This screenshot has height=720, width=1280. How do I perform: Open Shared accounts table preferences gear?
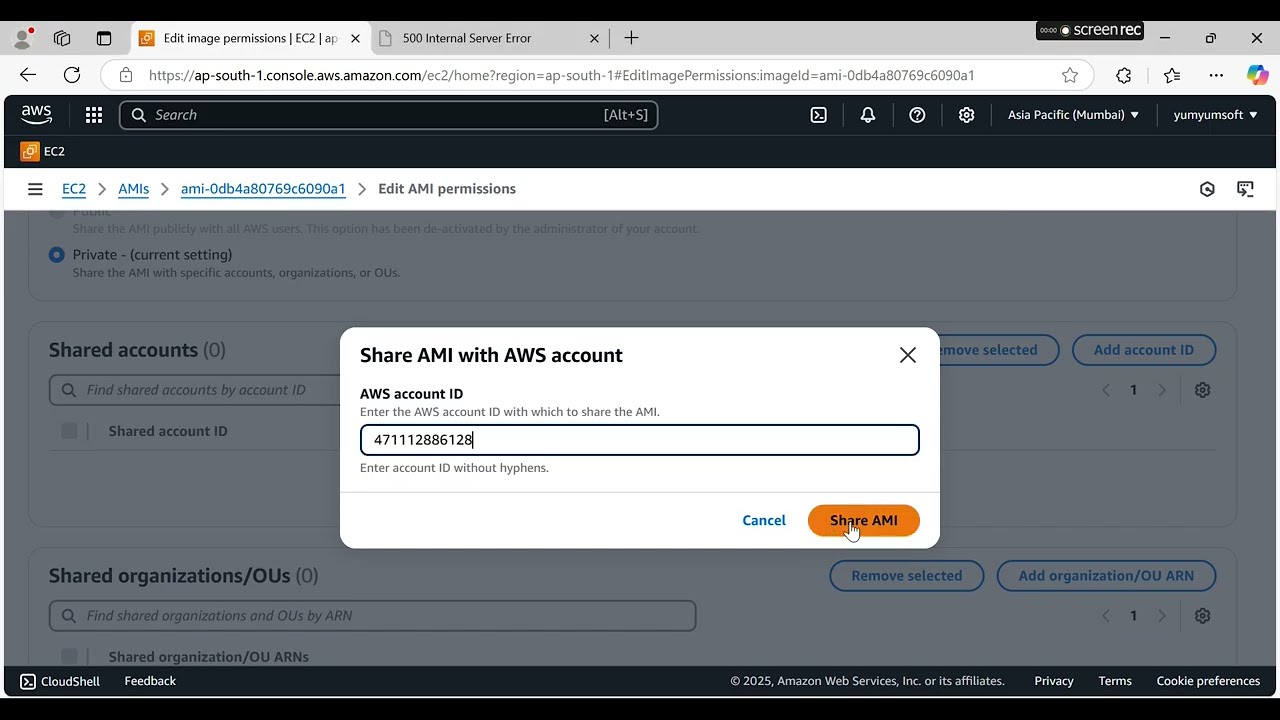1203,390
